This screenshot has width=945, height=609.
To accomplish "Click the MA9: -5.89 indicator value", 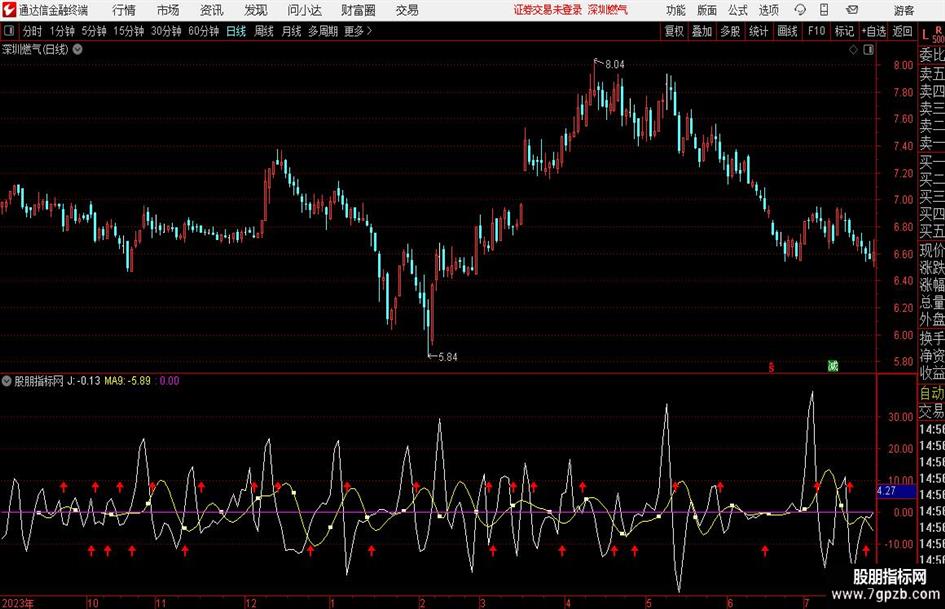I will [127, 380].
